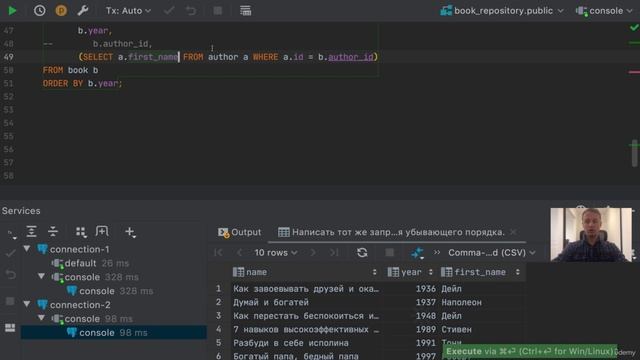Click the year cell 1936

click(426, 289)
